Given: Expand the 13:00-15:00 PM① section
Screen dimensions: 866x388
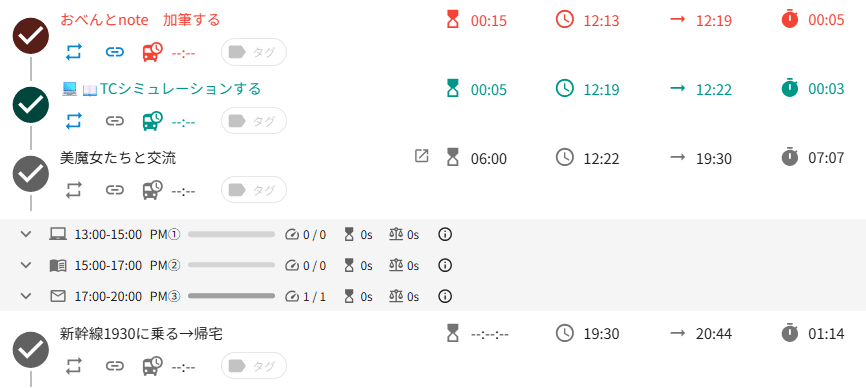Looking at the screenshot, I should tap(26, 235).
